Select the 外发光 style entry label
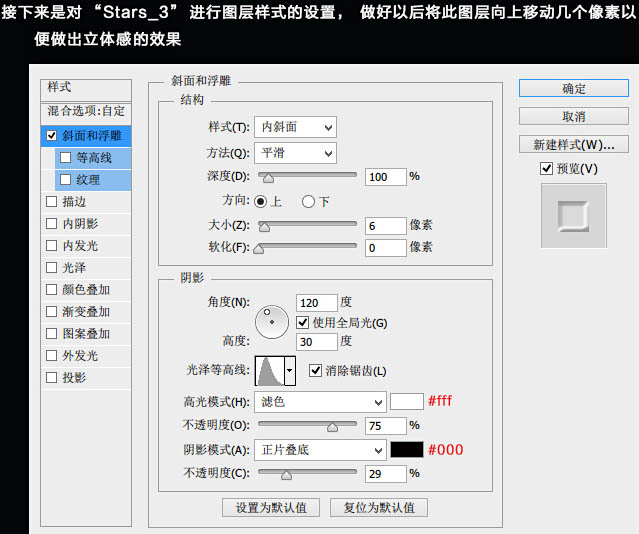Image resolution: width=639 pixels, height=534 pixels. (80, 355)
